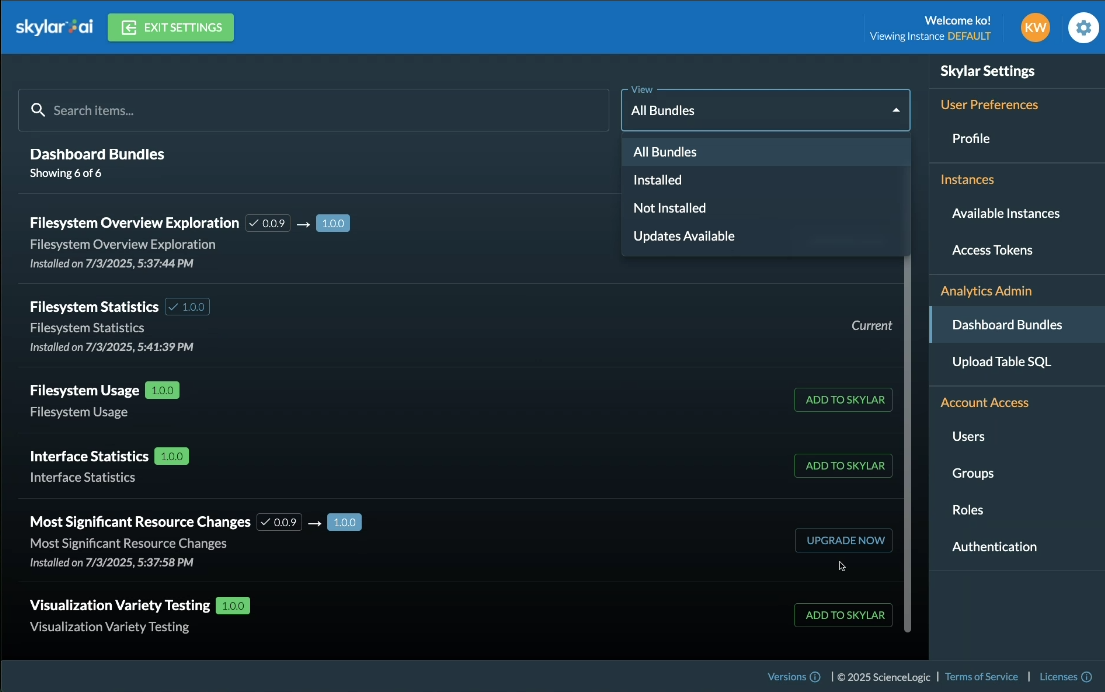
Task: Click the Skylar Settings panel heading
Action: (x=987, y=71)
